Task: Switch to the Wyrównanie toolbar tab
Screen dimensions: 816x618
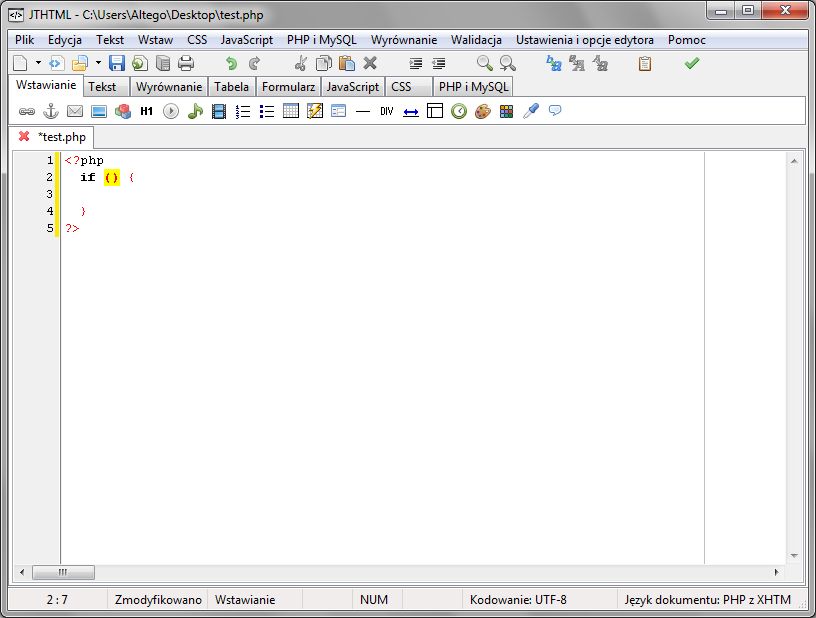Action: pyautogui.click(x=169, y=87)
